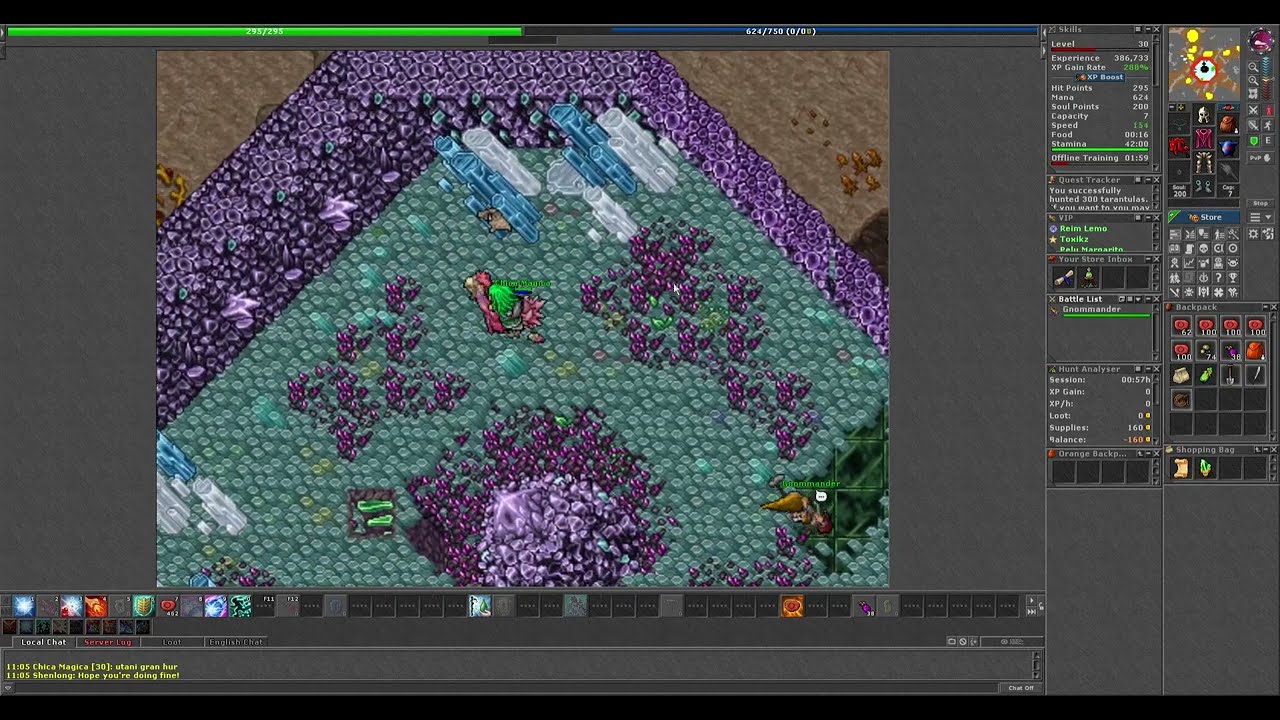Toggle expert mode E button

point(1269,141)
